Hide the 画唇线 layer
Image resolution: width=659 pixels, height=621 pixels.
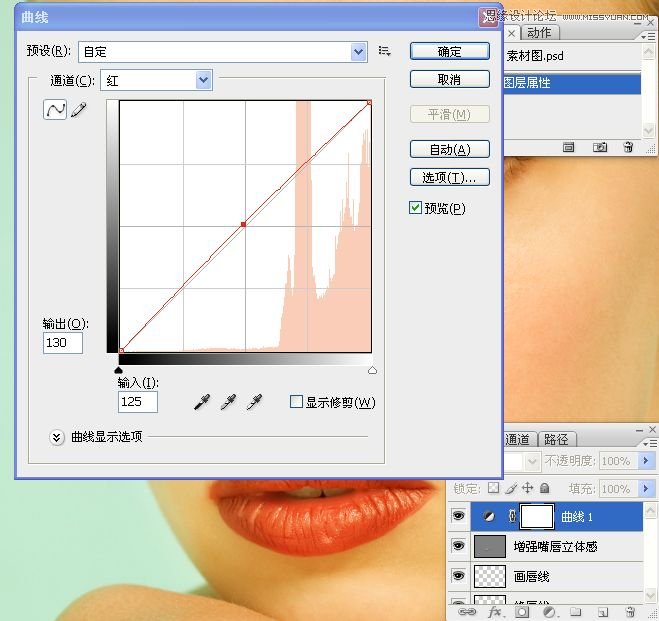pos(458,575)
